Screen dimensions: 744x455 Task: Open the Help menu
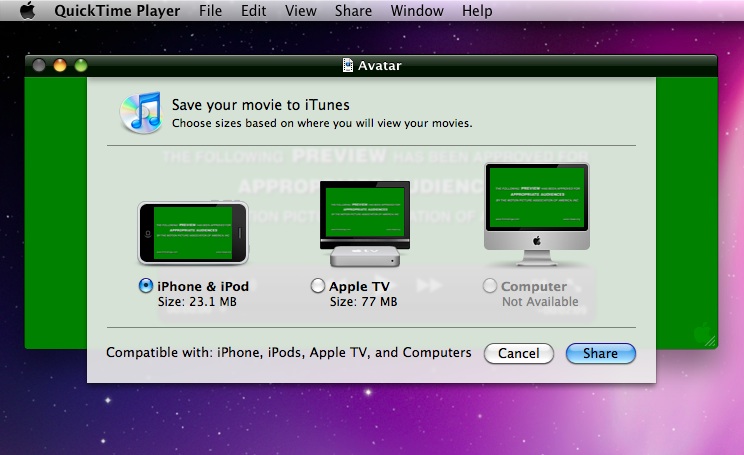[x=477, y=10]
